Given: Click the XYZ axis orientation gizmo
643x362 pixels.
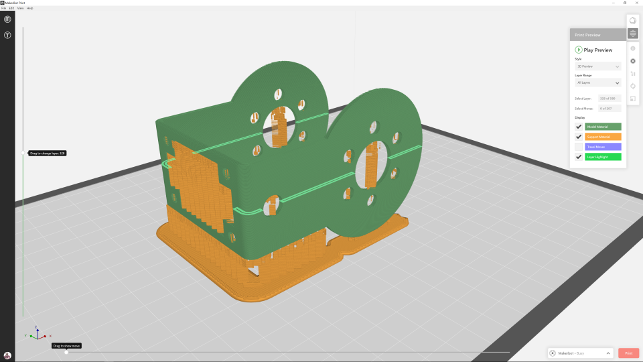Looking at the screenshot, I should coord(37,334).
